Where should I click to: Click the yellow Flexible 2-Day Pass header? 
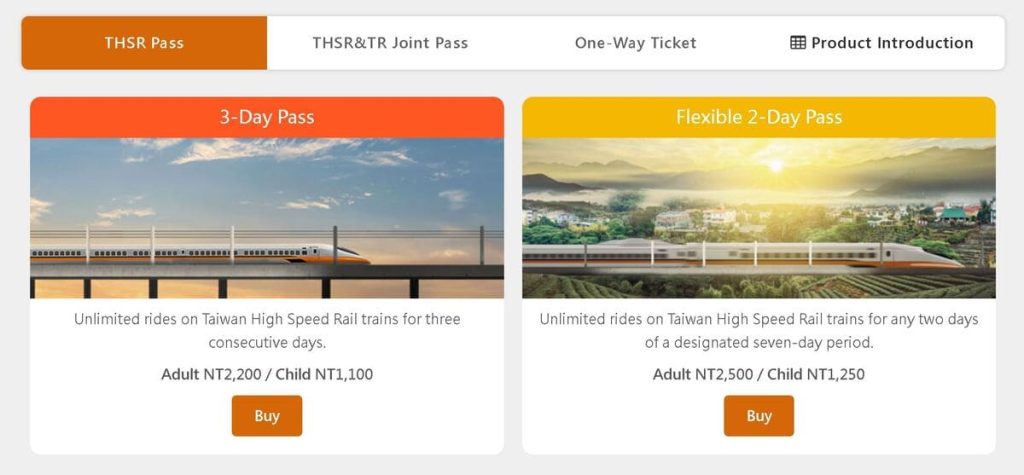[759, 117]
